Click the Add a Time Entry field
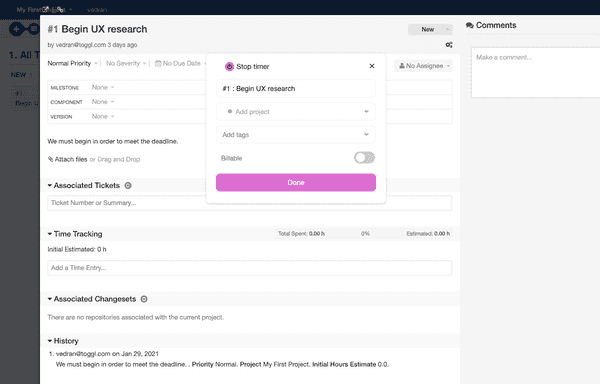The width and height of the screenshot is (600, 384). click(249, 268)
